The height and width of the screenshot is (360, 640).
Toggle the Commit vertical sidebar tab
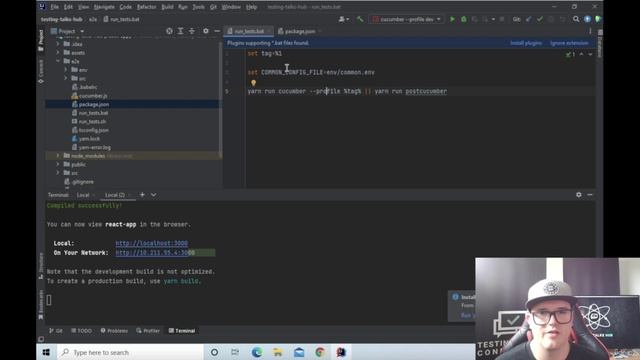41,71
